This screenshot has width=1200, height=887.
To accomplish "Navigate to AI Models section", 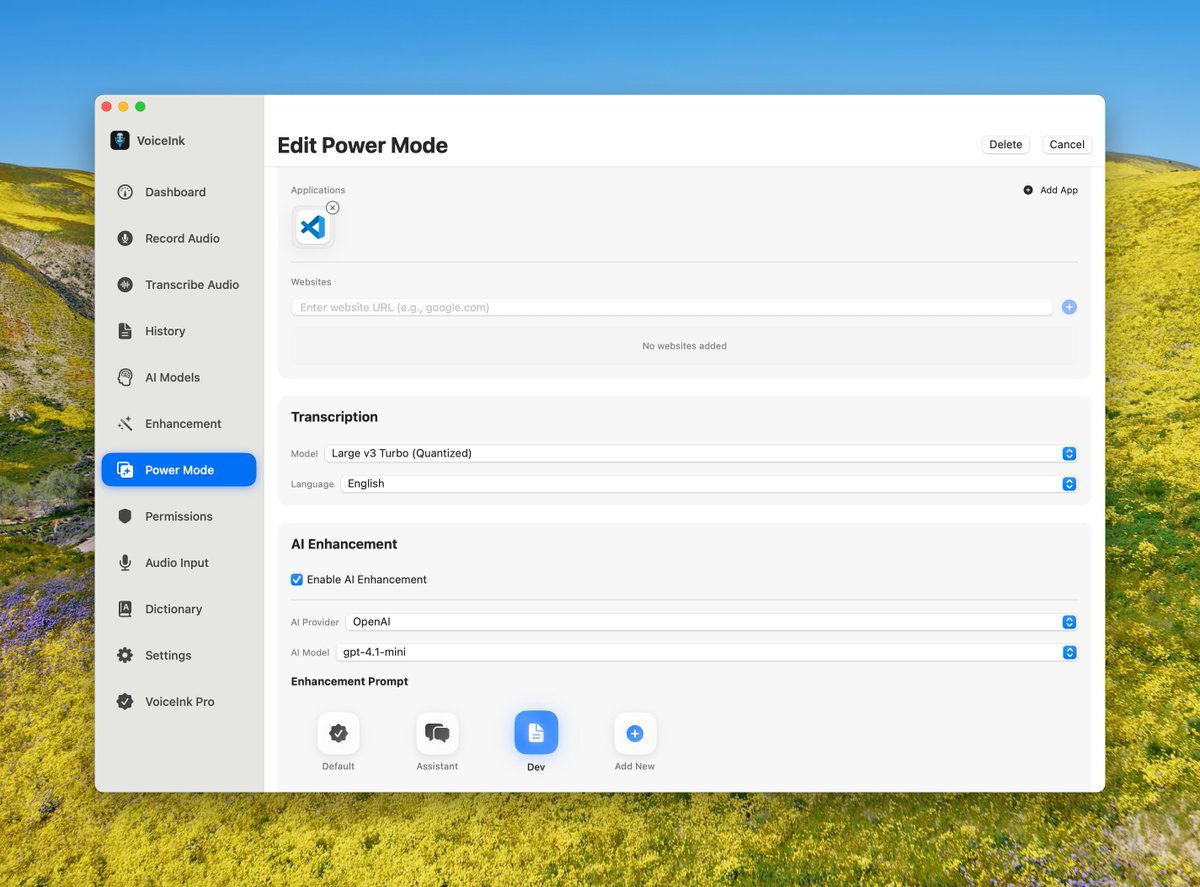I will coord(179,377).
